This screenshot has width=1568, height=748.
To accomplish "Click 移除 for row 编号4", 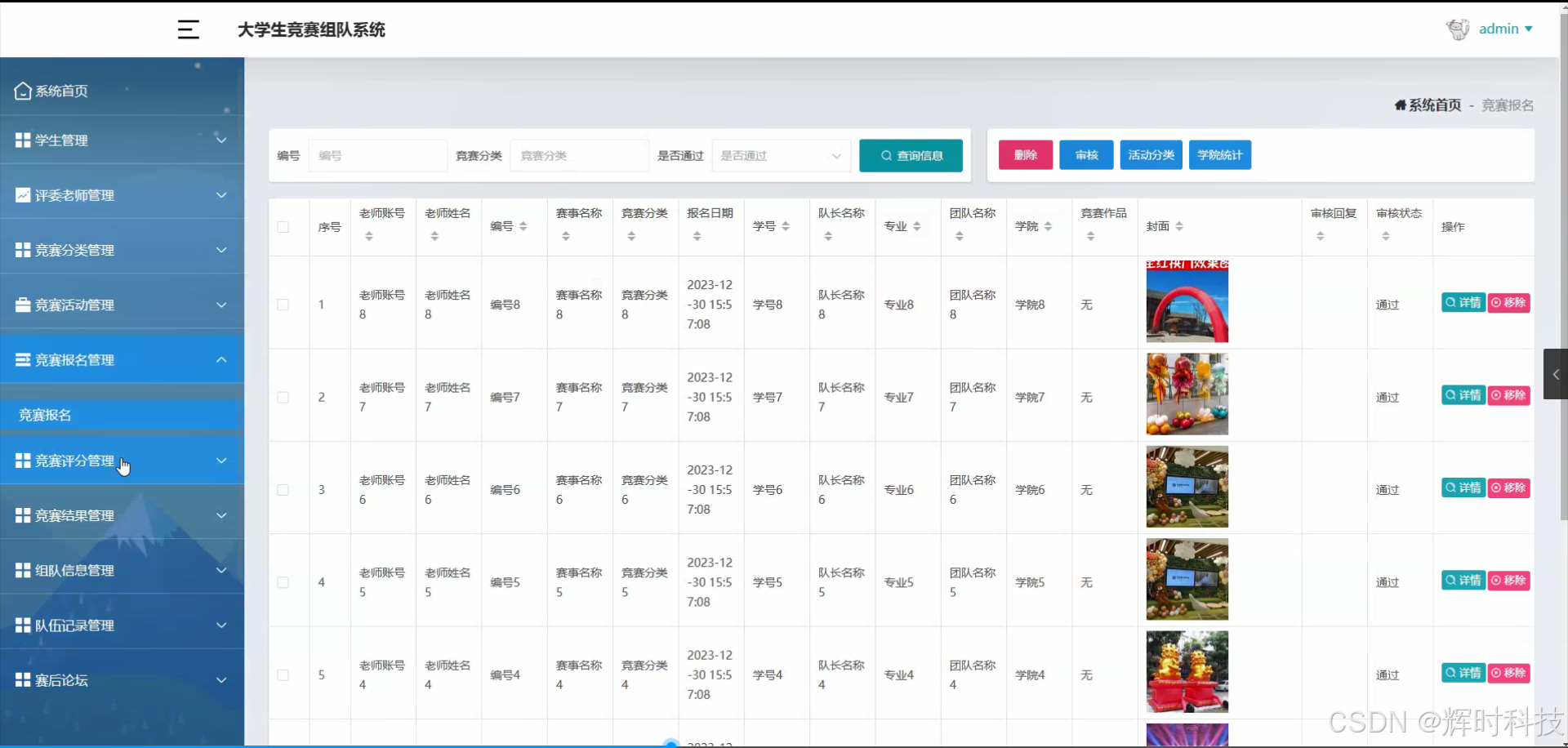I will (1508, 674).
